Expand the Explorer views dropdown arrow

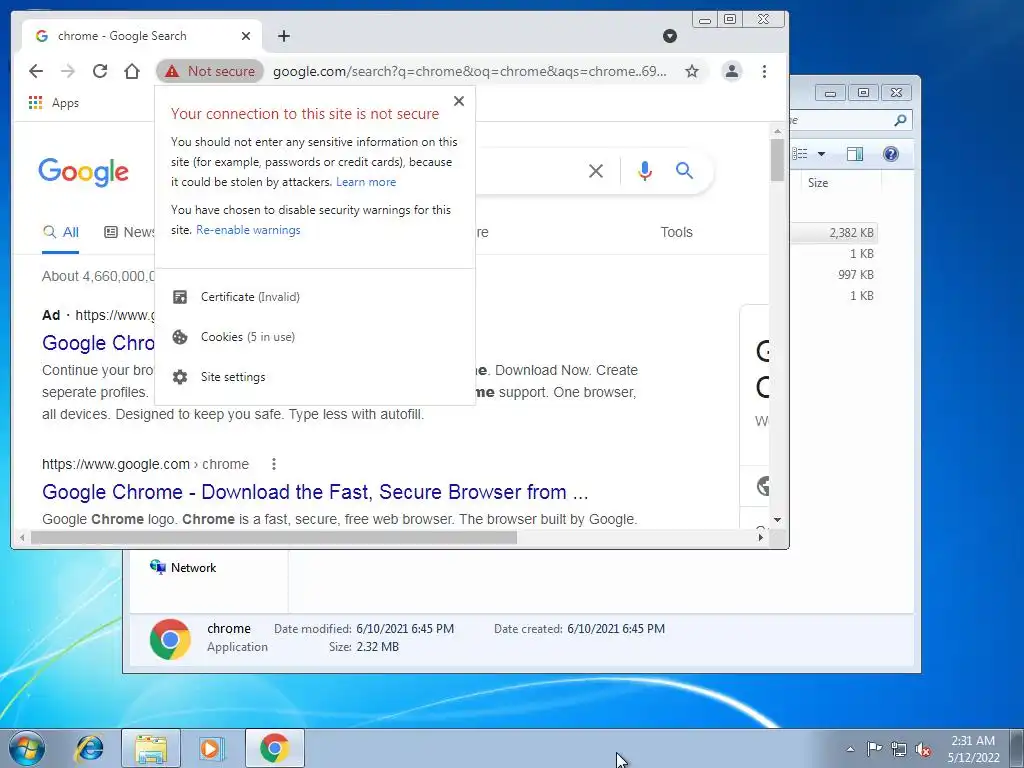(822, 154)
